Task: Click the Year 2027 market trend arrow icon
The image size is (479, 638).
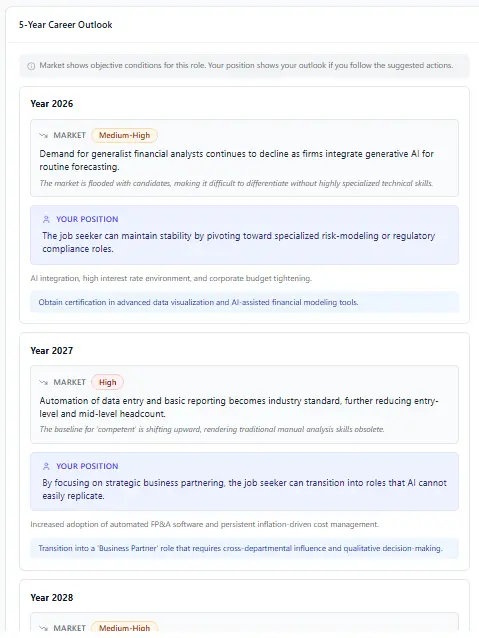Action: tap(43, 382)
